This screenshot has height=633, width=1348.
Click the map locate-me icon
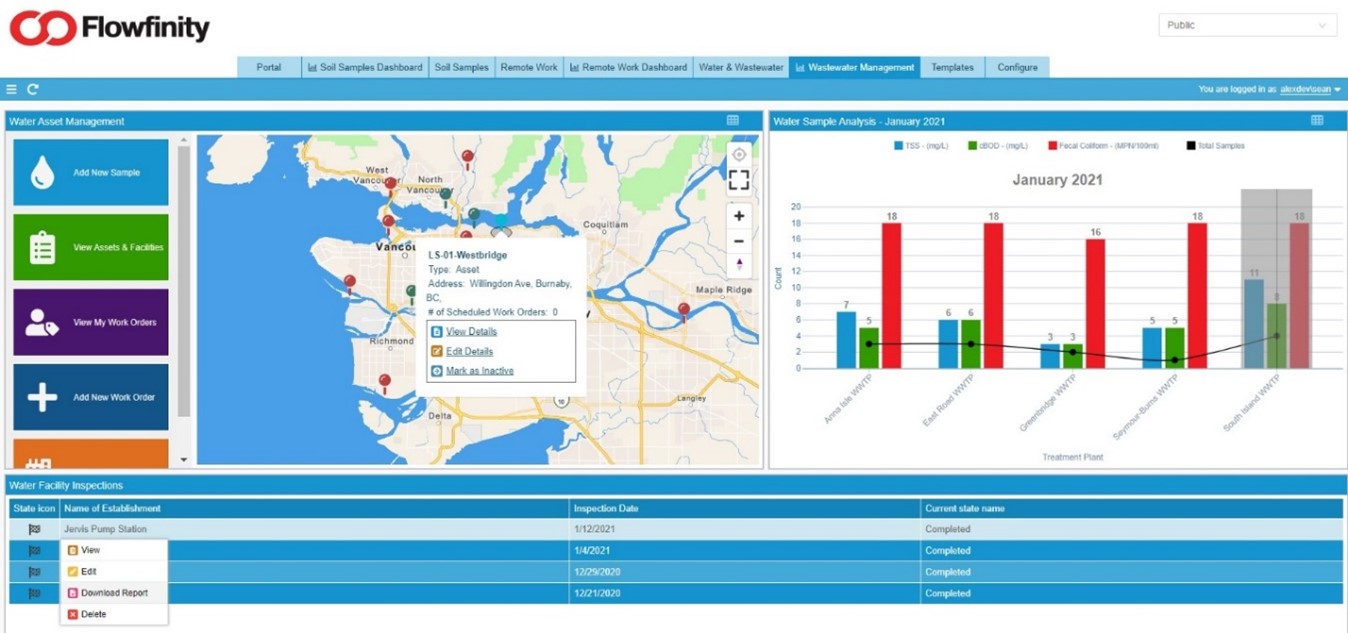tap(738, 155)
